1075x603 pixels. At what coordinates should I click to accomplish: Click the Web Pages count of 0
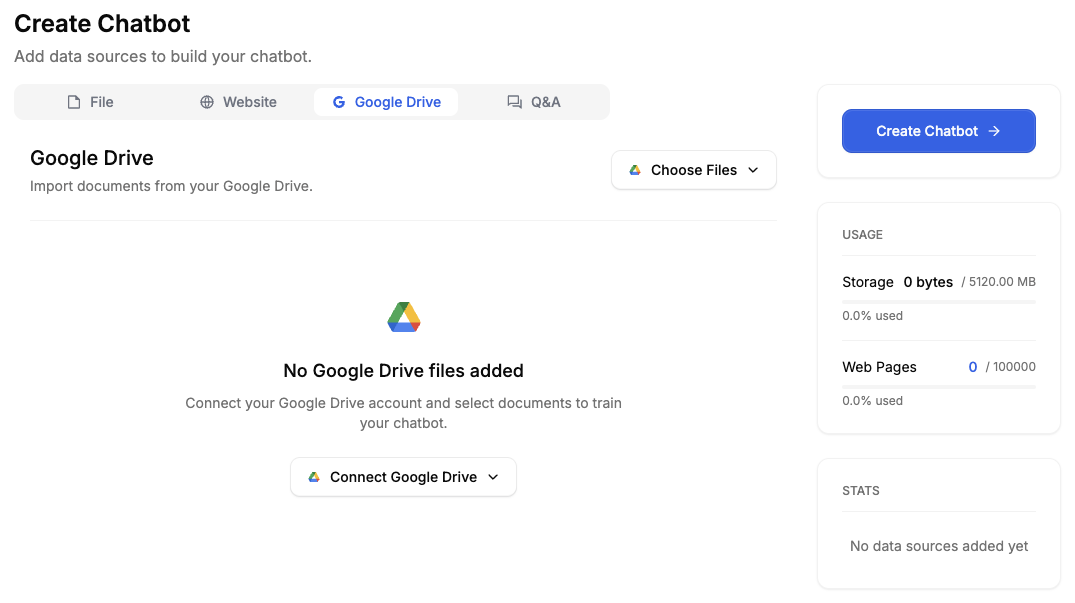(972, 367)
